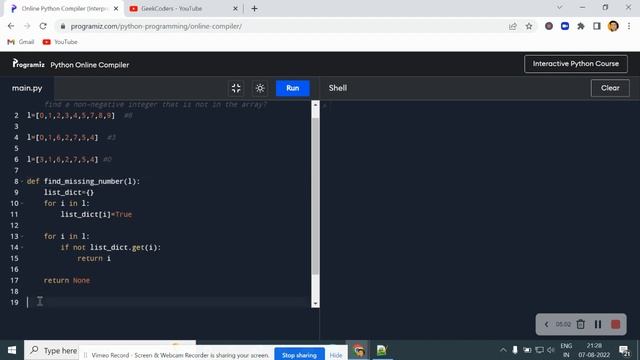Open the green taskbar application icon
The height and width of the screenshot is (360, 640).
[382, 350]
